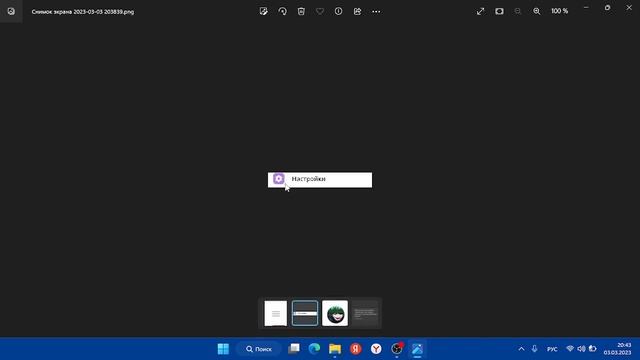Mark photo as favorite with heart icon
This screenshot has width=640, height=360.
point(320,11)
